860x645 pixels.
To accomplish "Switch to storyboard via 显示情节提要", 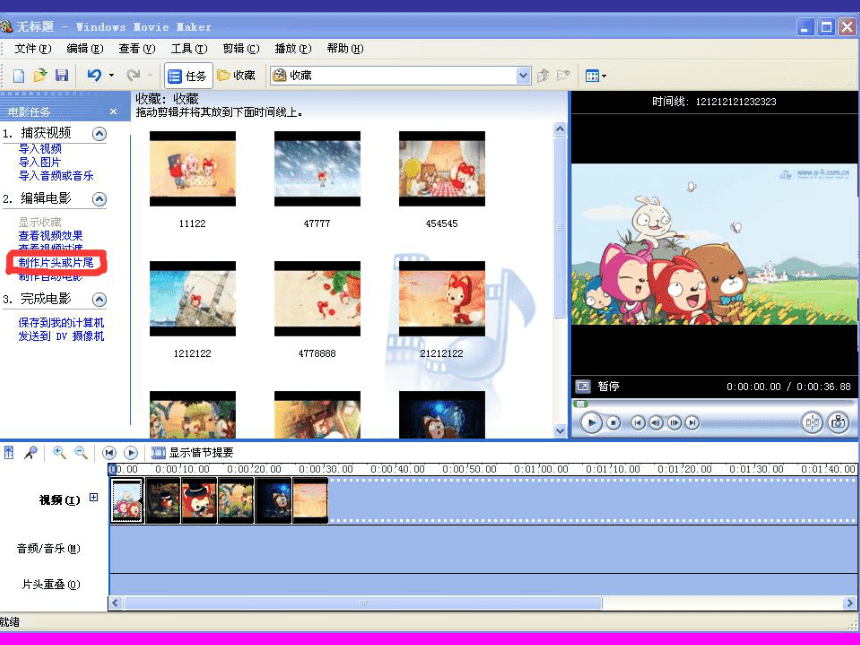I will click(x=192, y=452).
